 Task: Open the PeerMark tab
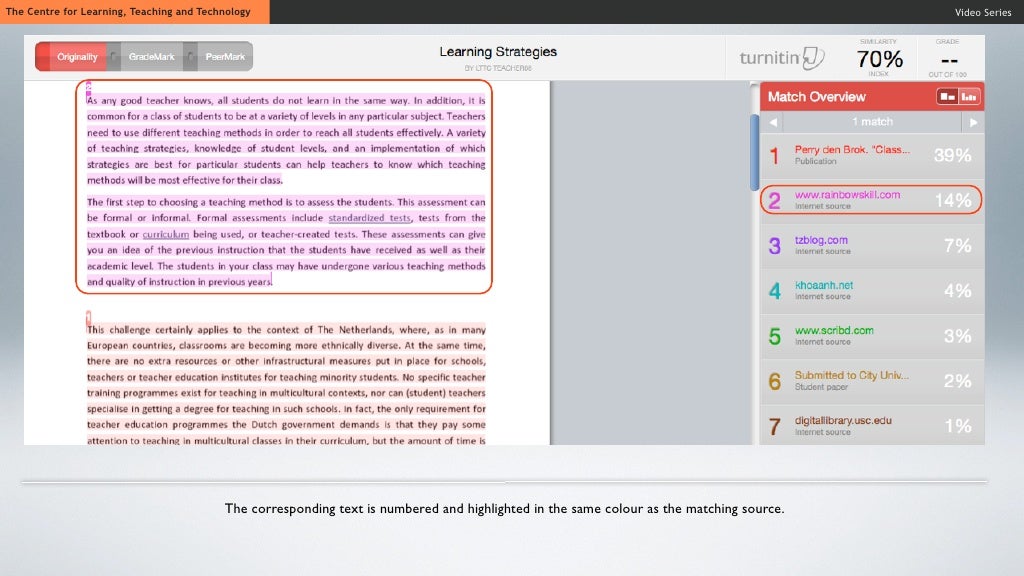225,57
